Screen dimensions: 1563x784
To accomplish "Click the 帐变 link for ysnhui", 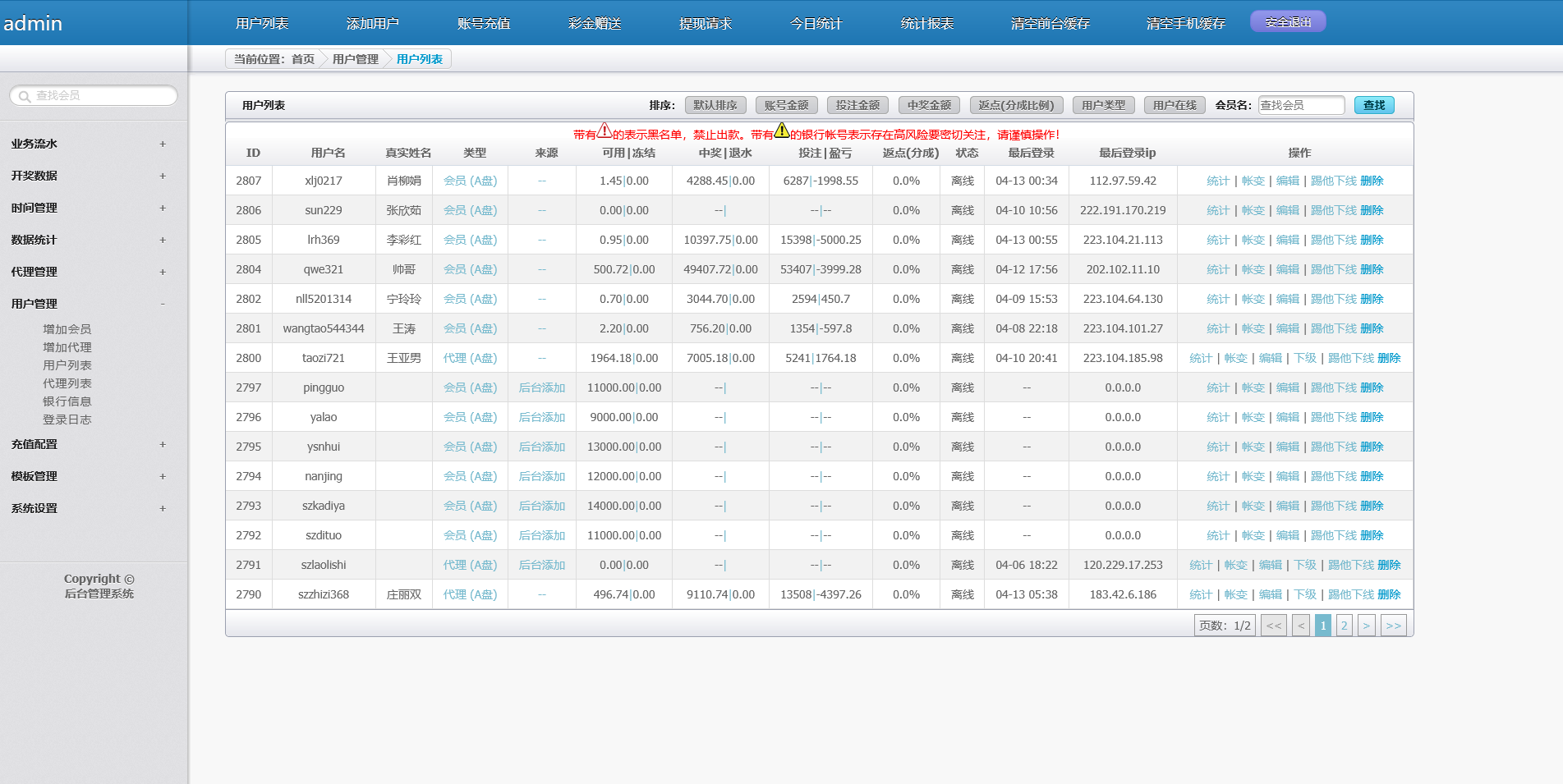I will tap(1253, 447).
